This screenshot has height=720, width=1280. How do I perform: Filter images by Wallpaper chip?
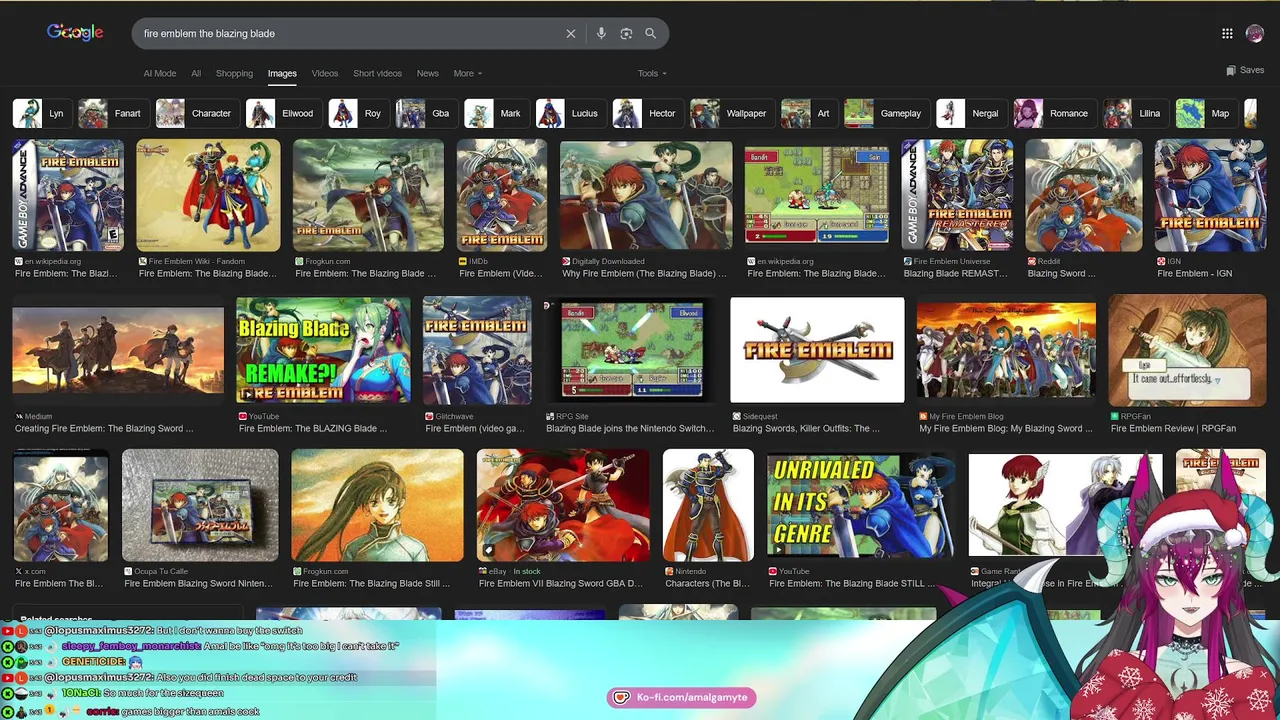click(731, 113)
